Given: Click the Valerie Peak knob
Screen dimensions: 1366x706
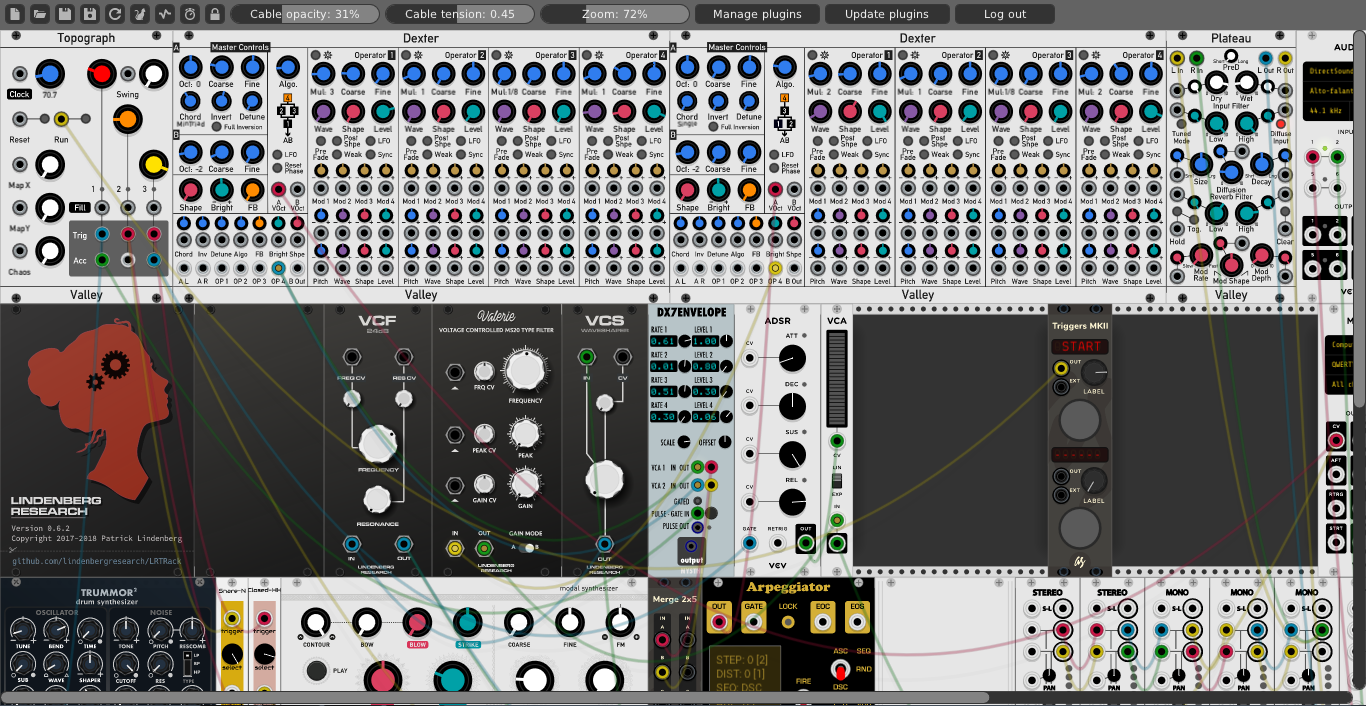Looking at the screenshot, I should pos(525,433).
